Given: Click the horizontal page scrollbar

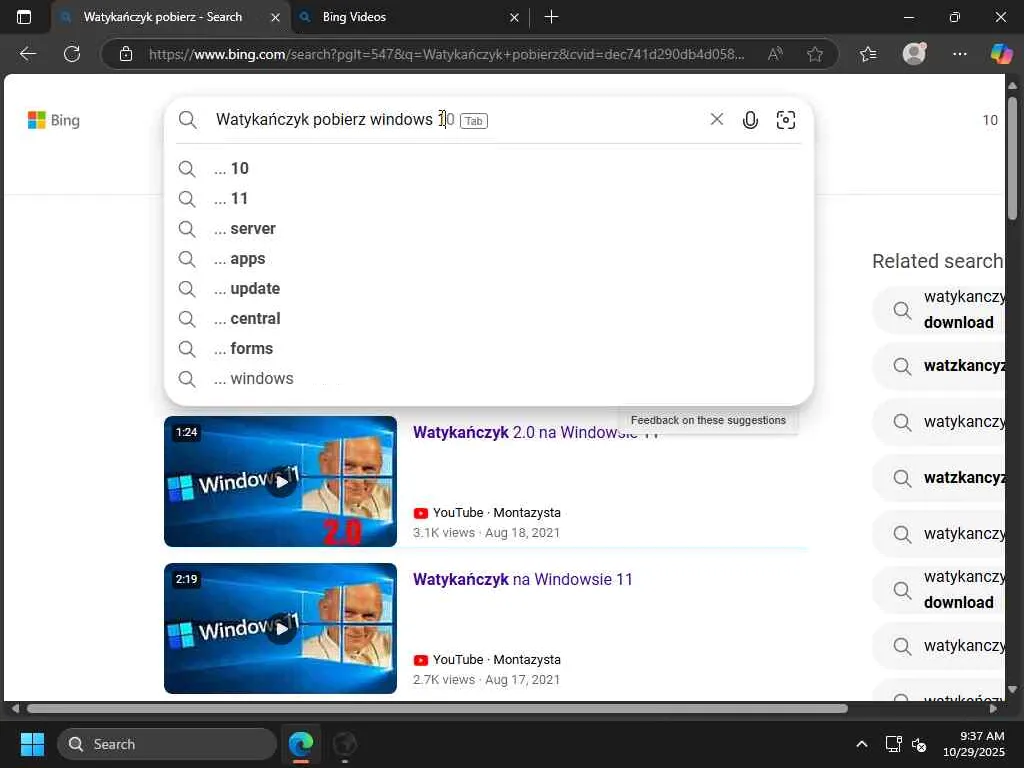Looking at the screenshot, I should click(x=437, y=709).
